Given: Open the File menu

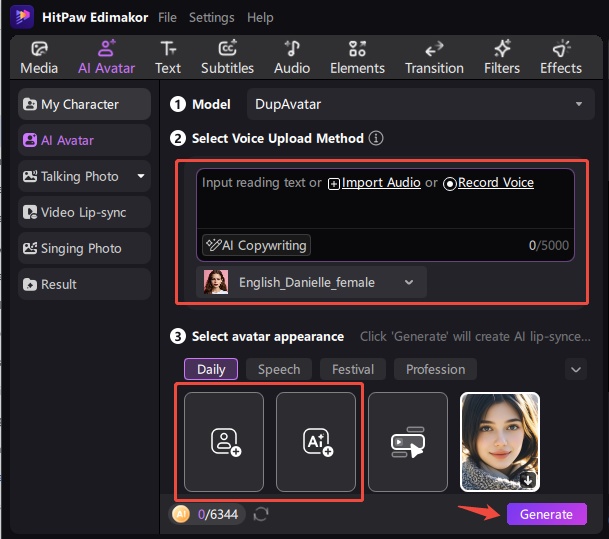Looking at the screenshot, I should pyautogui.click(x=167, y=17).
